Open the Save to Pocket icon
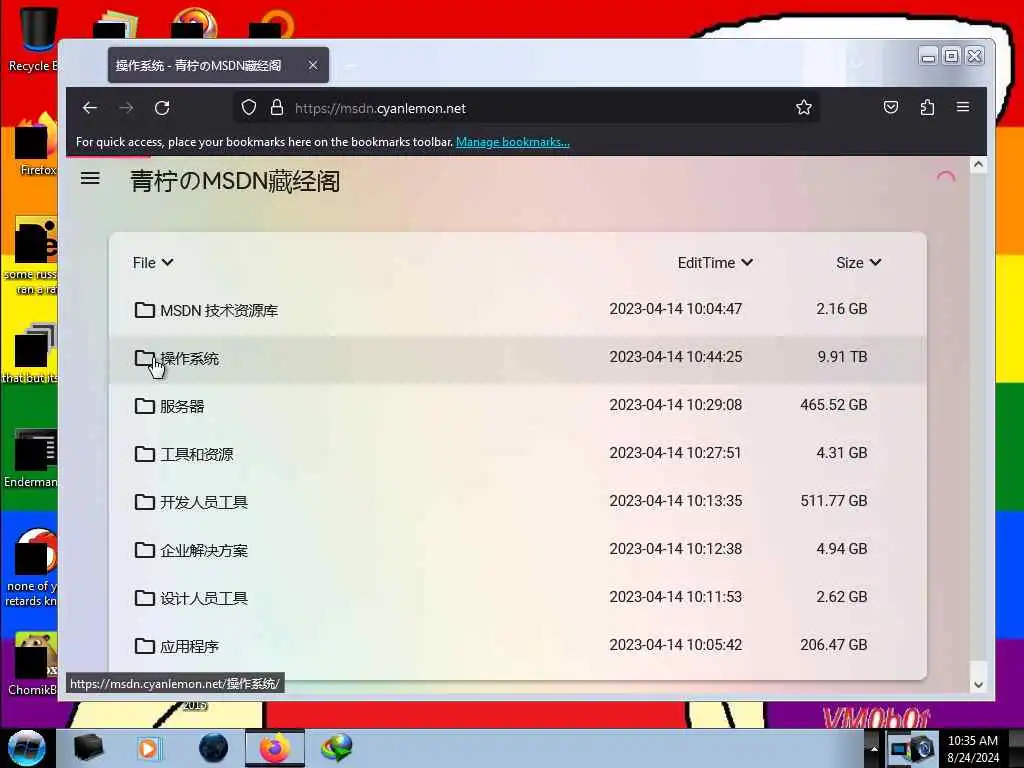The width and height of the screenshot is (1024, 768). (x=891, y=107)
